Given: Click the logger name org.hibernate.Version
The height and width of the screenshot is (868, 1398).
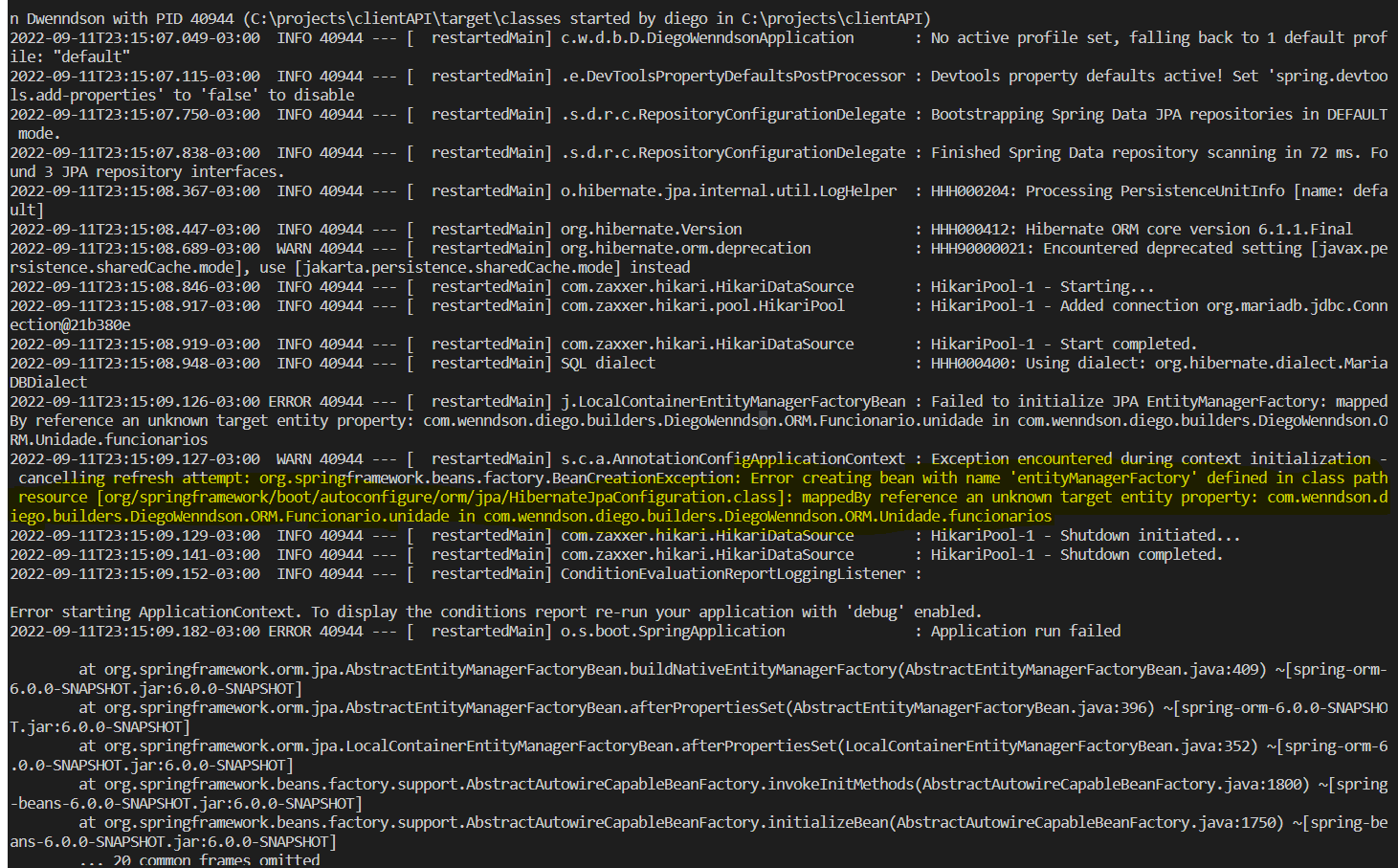Looking at the screenshot, I should click(652, 229).
